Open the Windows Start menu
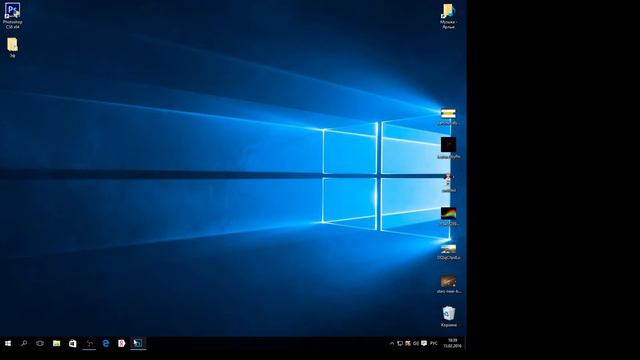Viewport: 640px width, 360px height. click(x=8, y=343)
